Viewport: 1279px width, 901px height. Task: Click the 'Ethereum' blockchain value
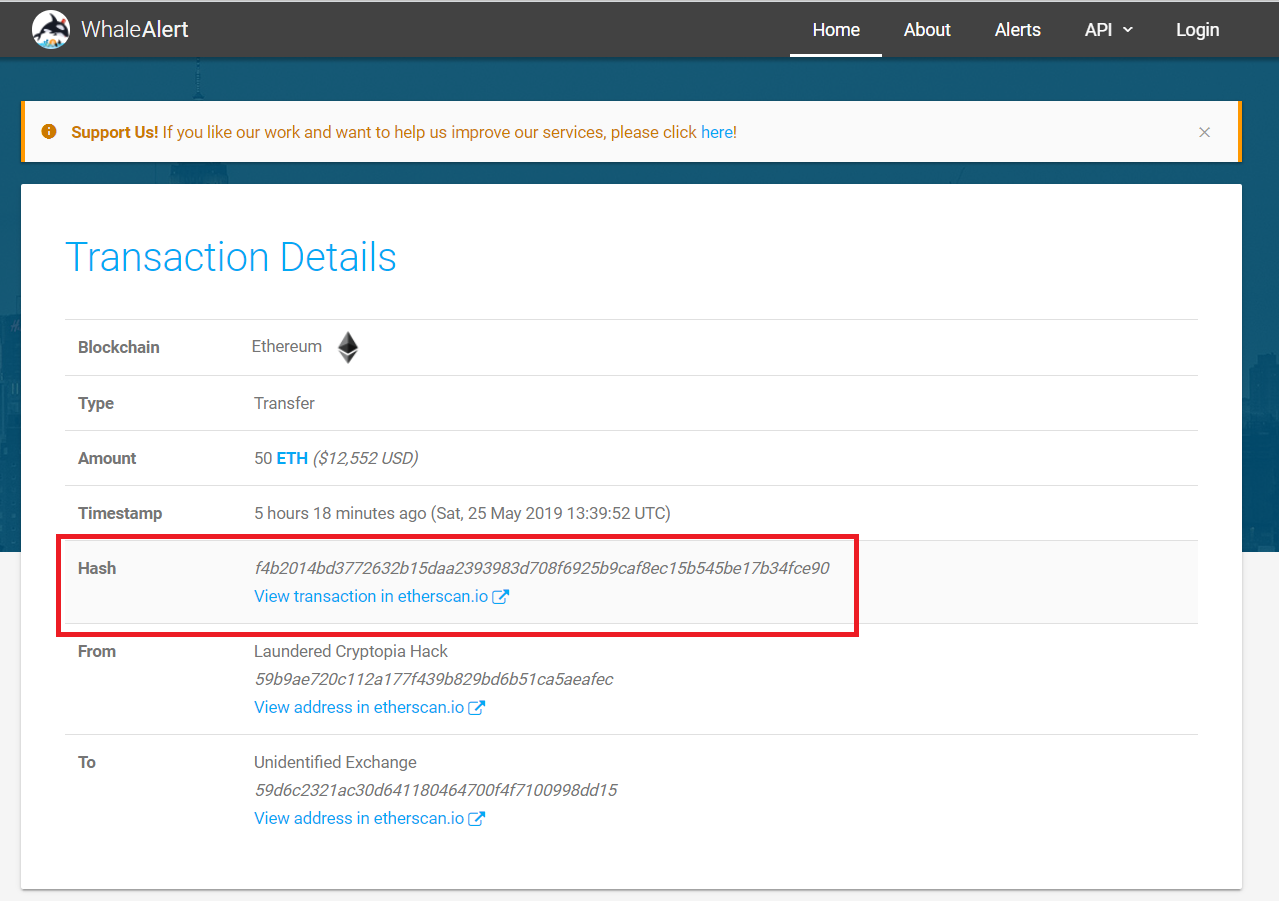(287, 346)
